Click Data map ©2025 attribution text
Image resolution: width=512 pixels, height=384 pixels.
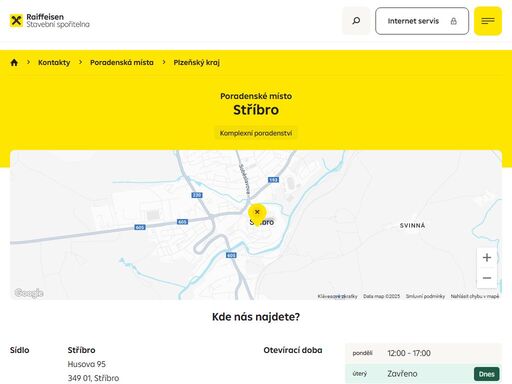[x=381, y=296]
